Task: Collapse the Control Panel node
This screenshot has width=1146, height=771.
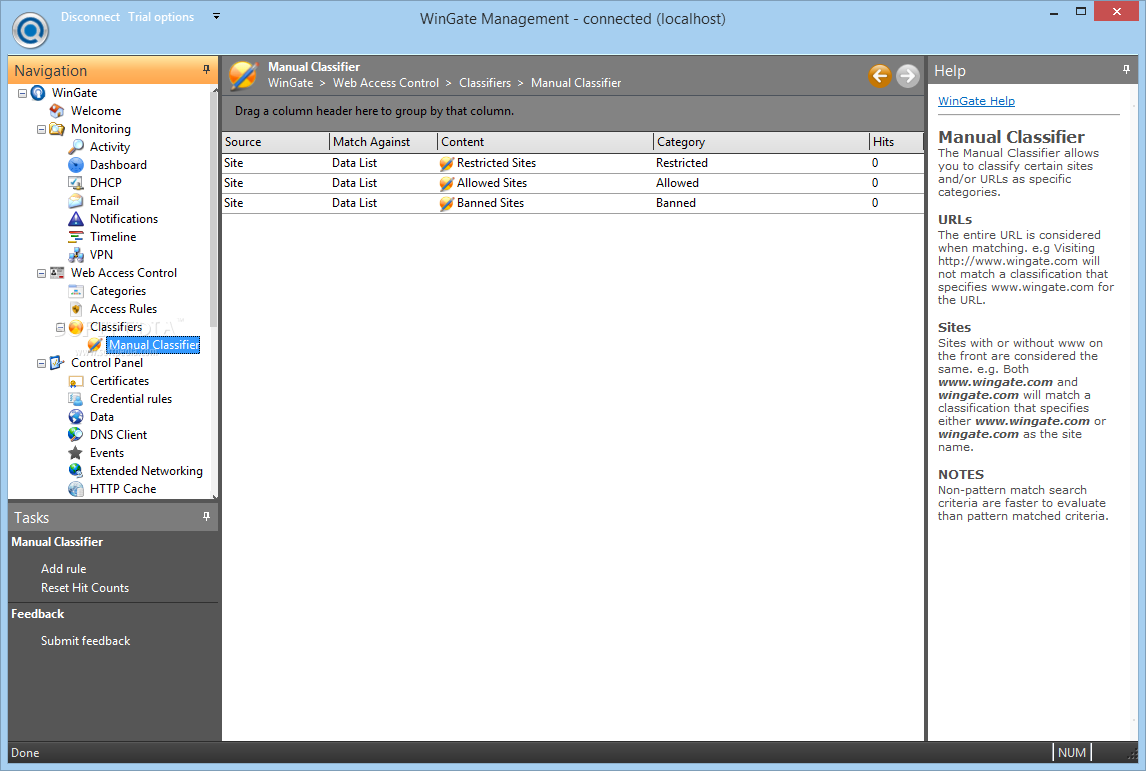Action: click(x=42, y=363)
